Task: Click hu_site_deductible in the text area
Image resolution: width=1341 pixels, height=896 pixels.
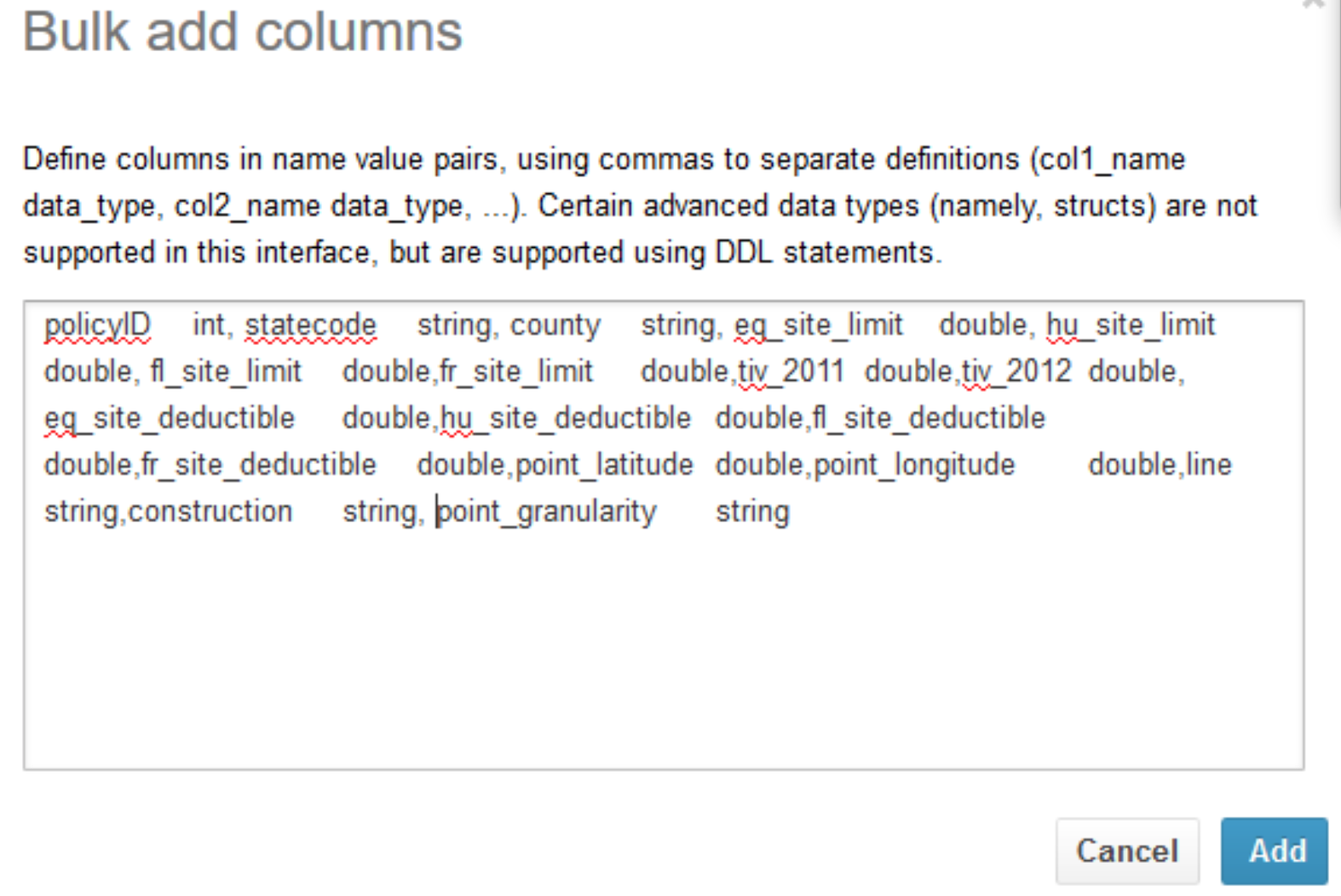Action: click(565, 419)
